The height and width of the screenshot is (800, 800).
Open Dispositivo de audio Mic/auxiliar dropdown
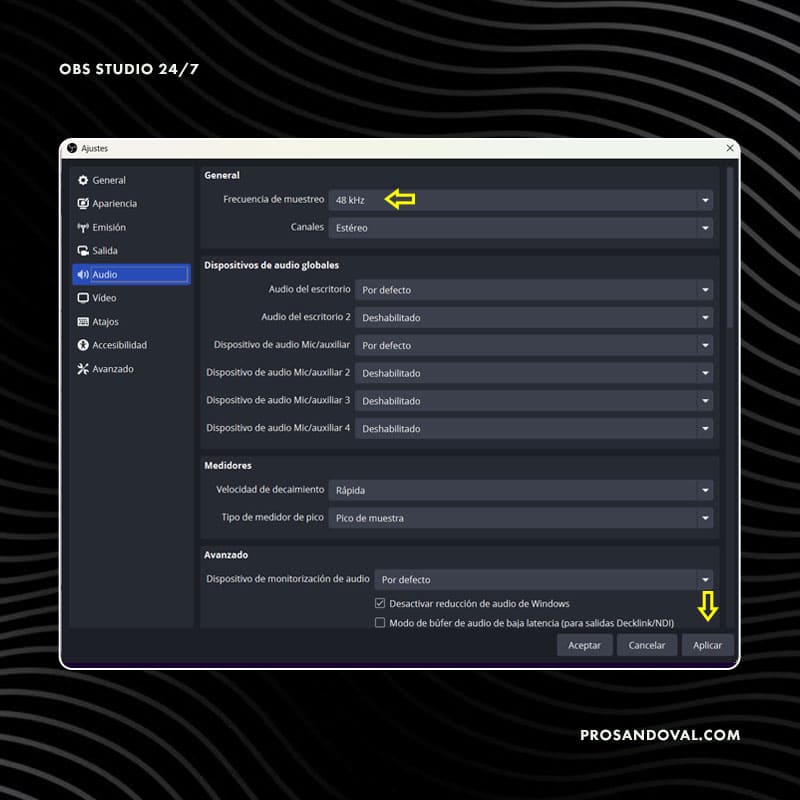(x=534, y=345)
